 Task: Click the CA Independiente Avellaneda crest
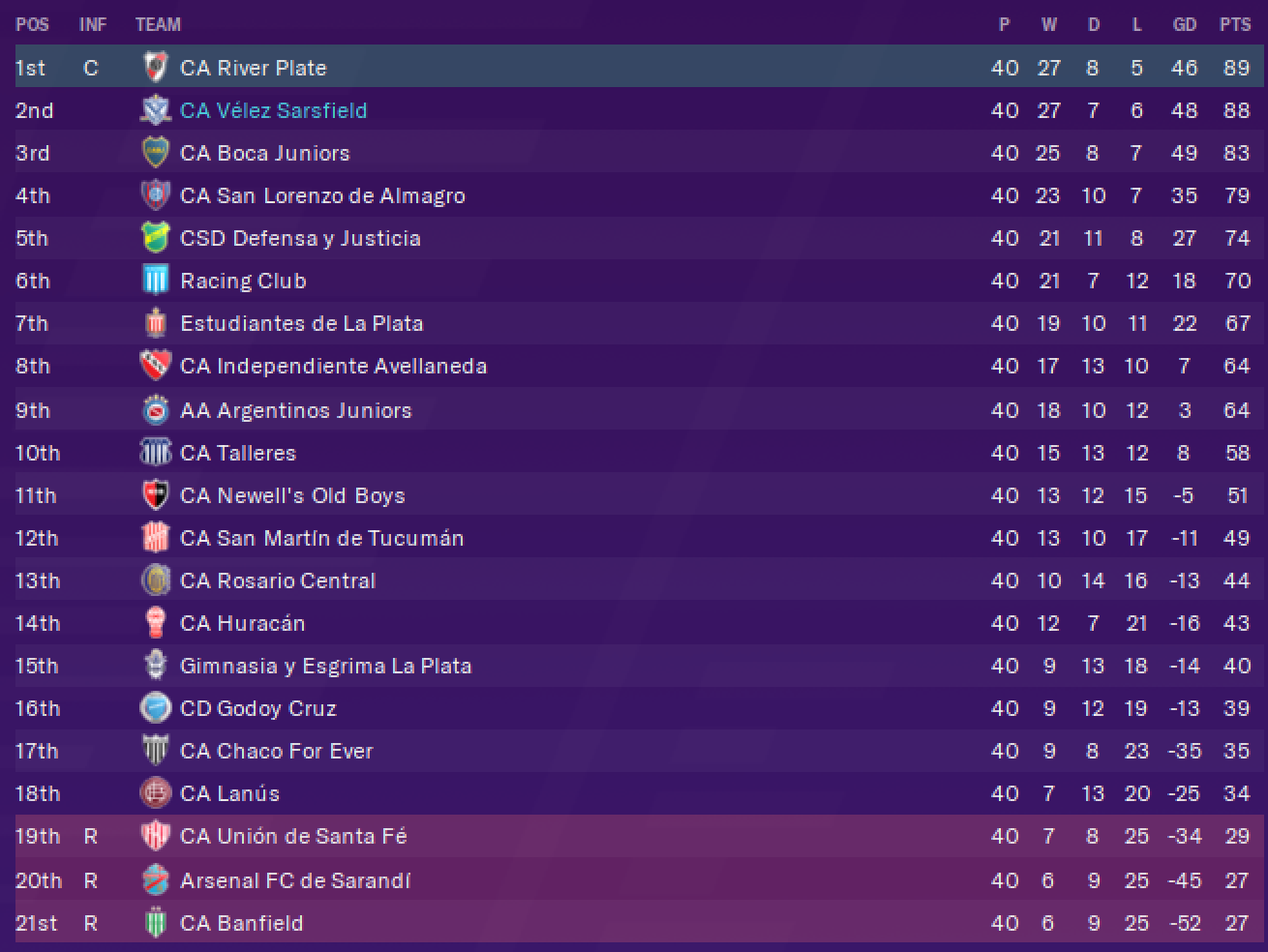pos(155,366)
